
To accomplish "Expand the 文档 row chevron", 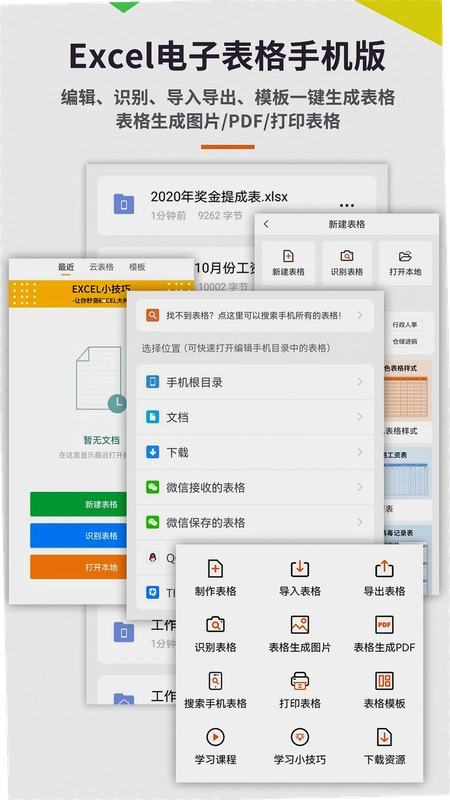I will (360, 417).
